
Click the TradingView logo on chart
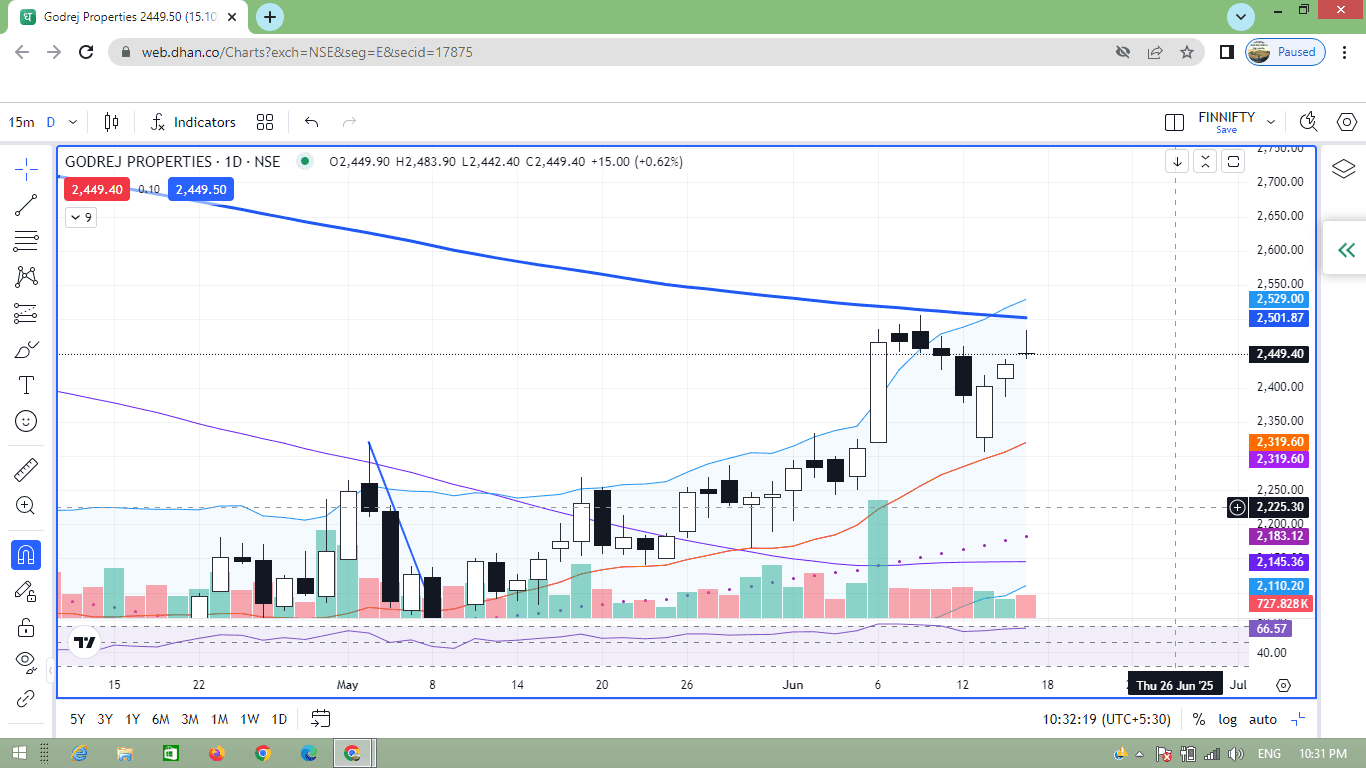tap(85, 643)
